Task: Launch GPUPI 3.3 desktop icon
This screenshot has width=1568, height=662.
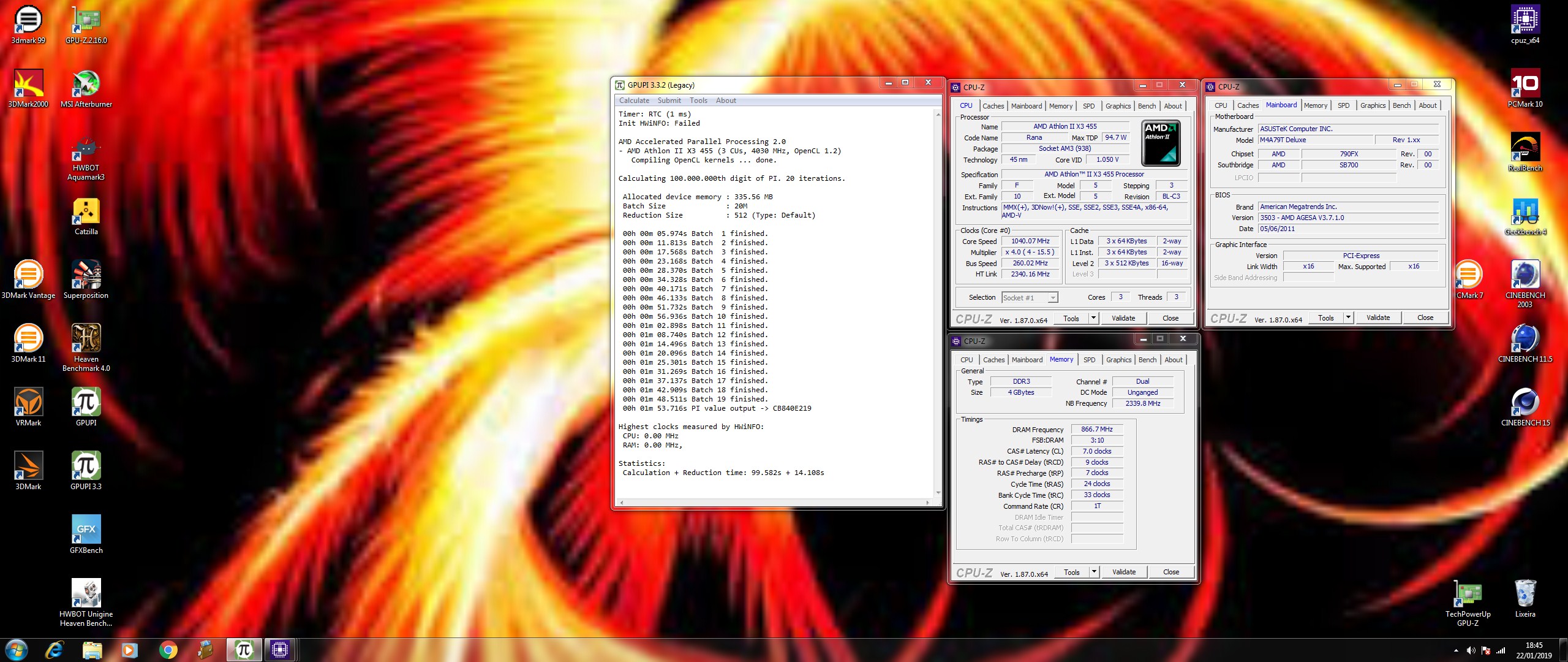Action: [86, 471]
